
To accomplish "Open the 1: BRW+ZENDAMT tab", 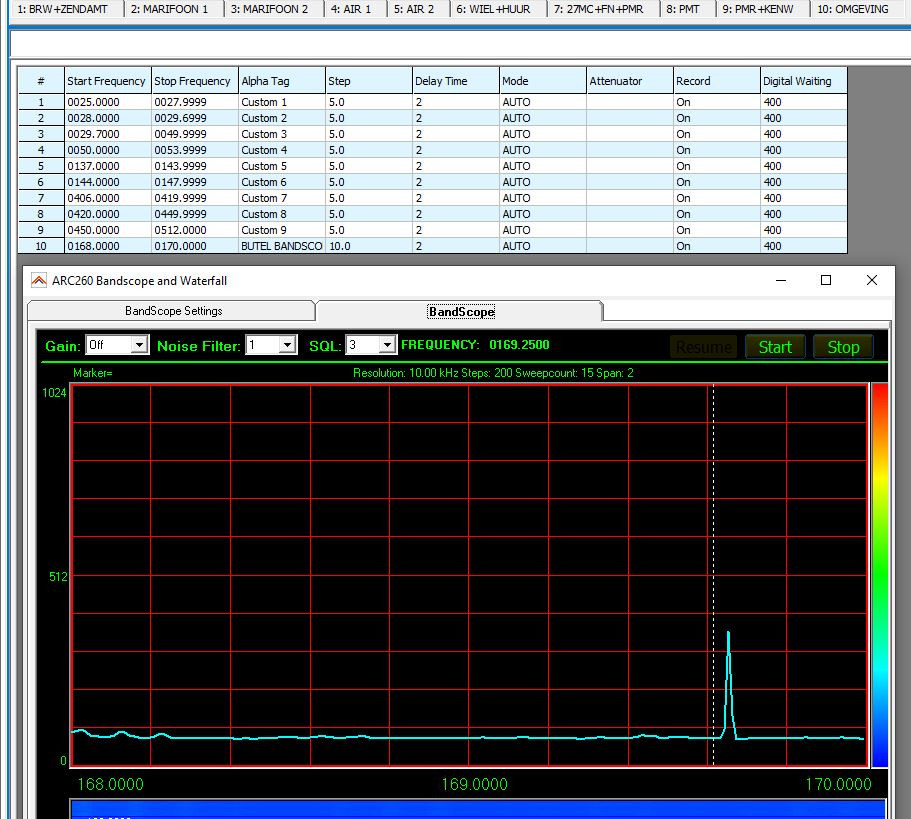I will pyautogui.click(x=63, y=9).
